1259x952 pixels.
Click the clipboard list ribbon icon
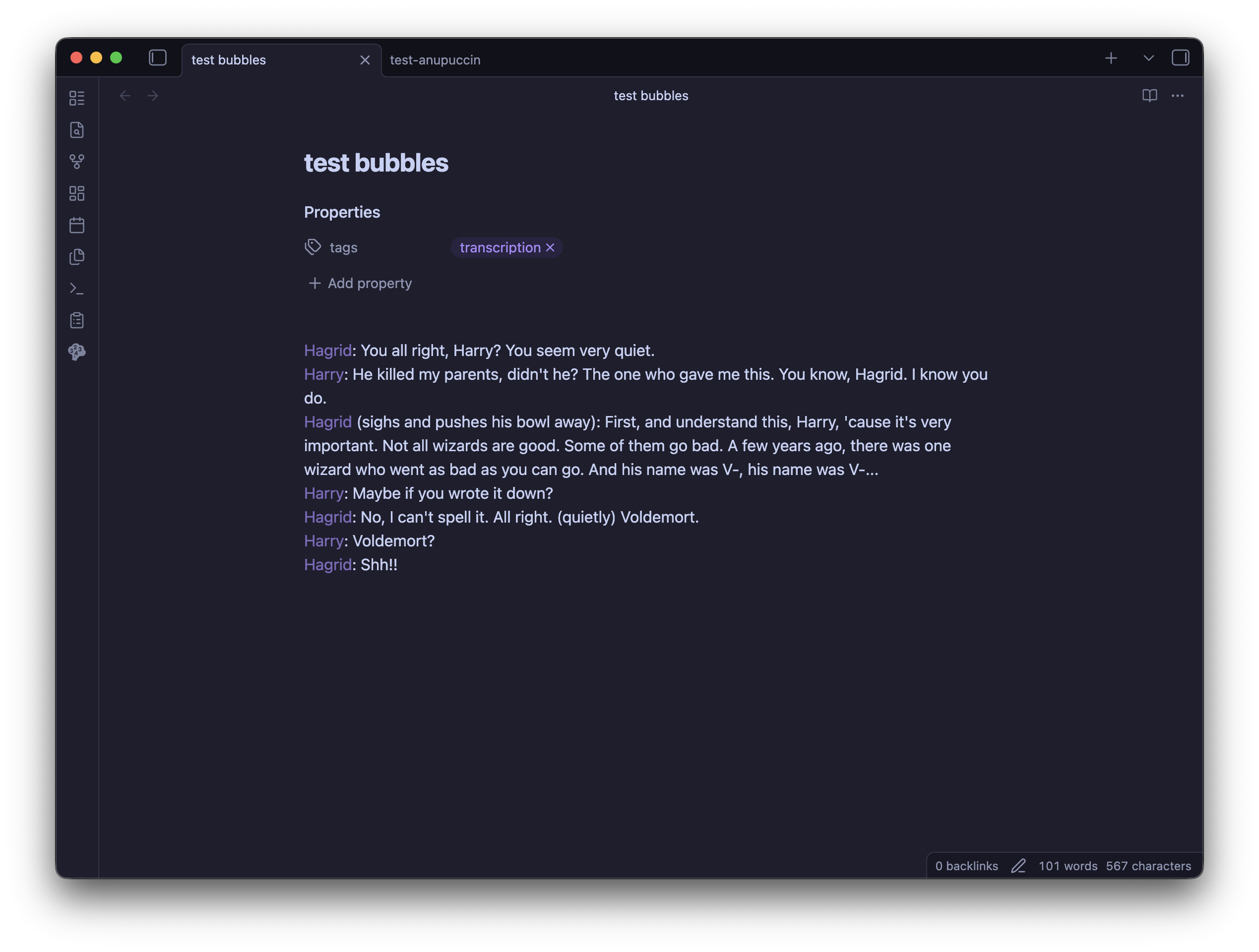coord(77,320)
